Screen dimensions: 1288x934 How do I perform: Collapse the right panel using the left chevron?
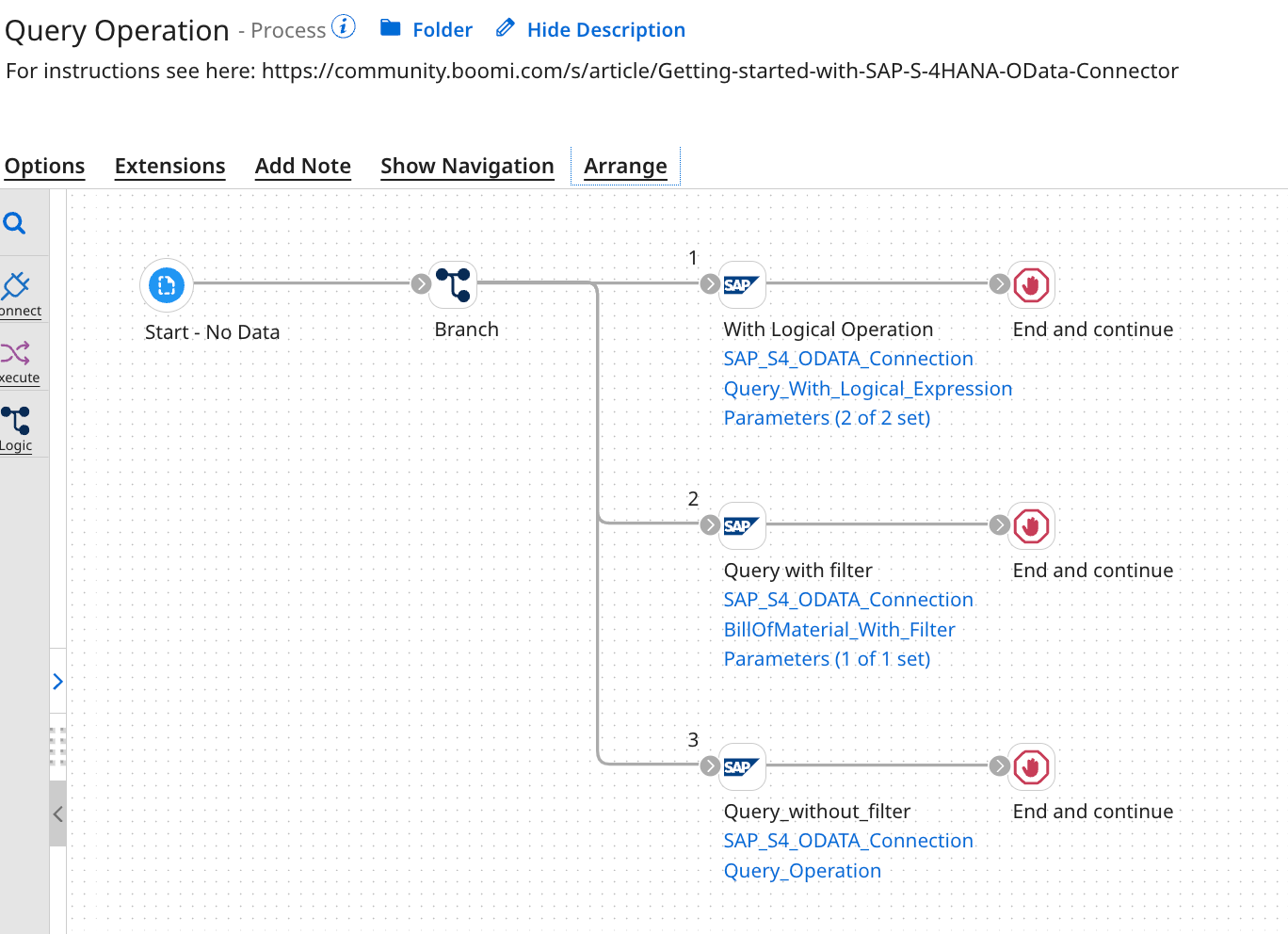click(57, 813)
